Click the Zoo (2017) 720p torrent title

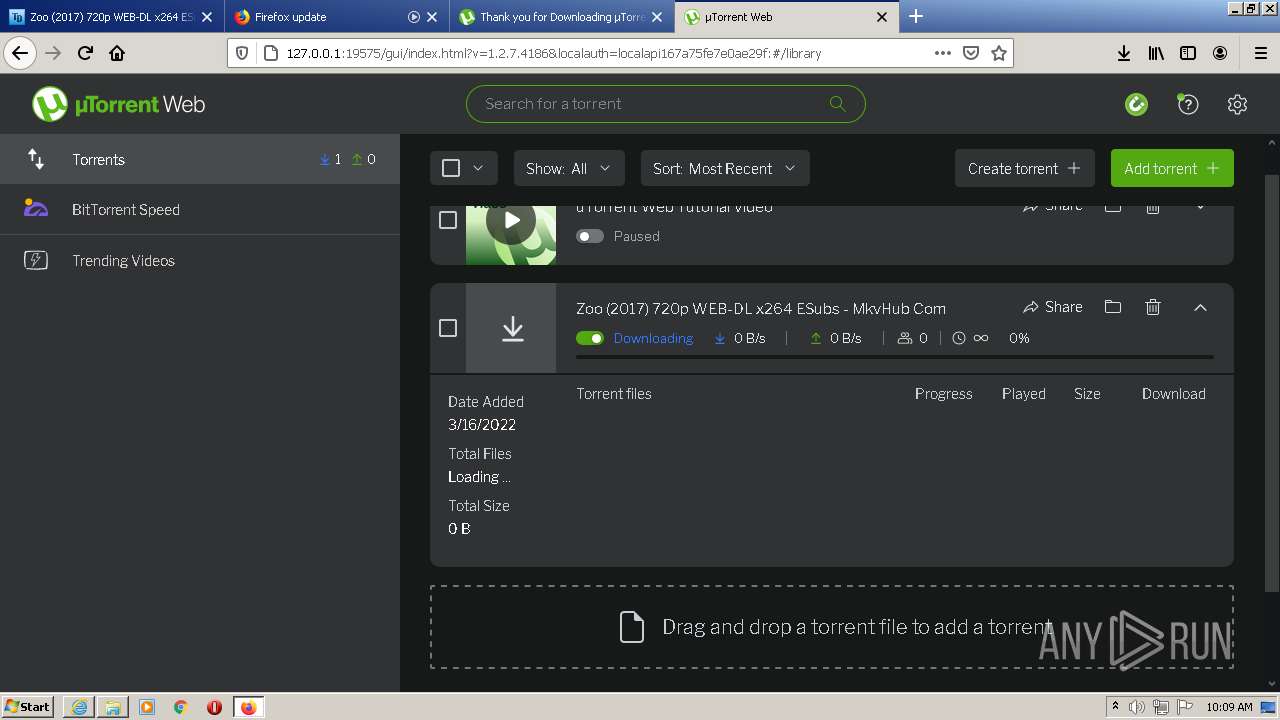click(761, 308)
